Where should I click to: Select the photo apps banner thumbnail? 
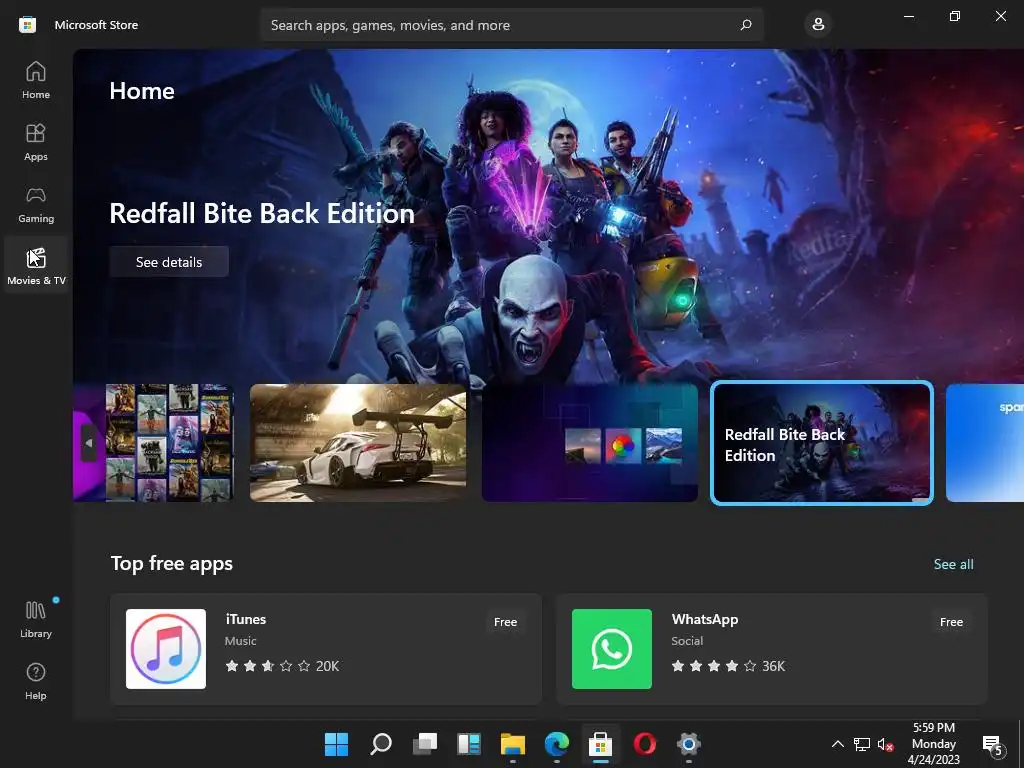click(x=590, y=443)
